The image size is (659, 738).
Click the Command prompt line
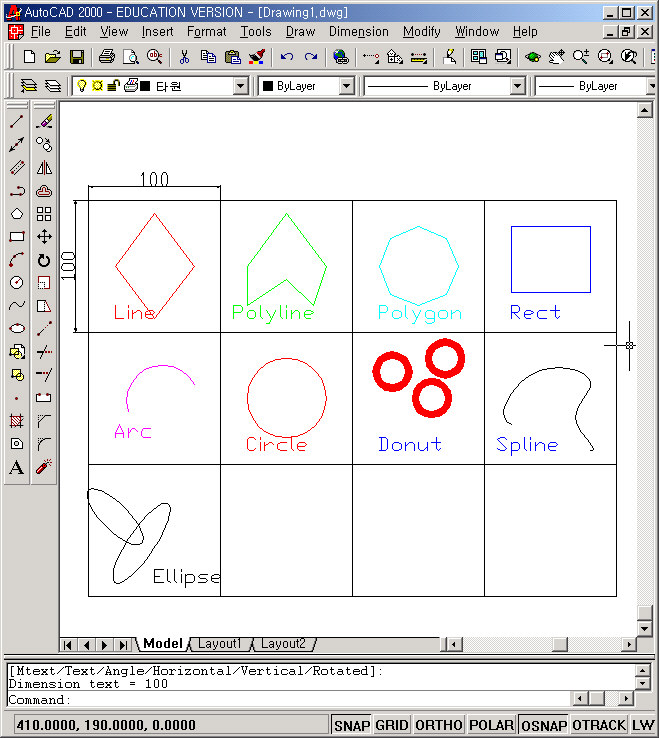pos(287,700)
